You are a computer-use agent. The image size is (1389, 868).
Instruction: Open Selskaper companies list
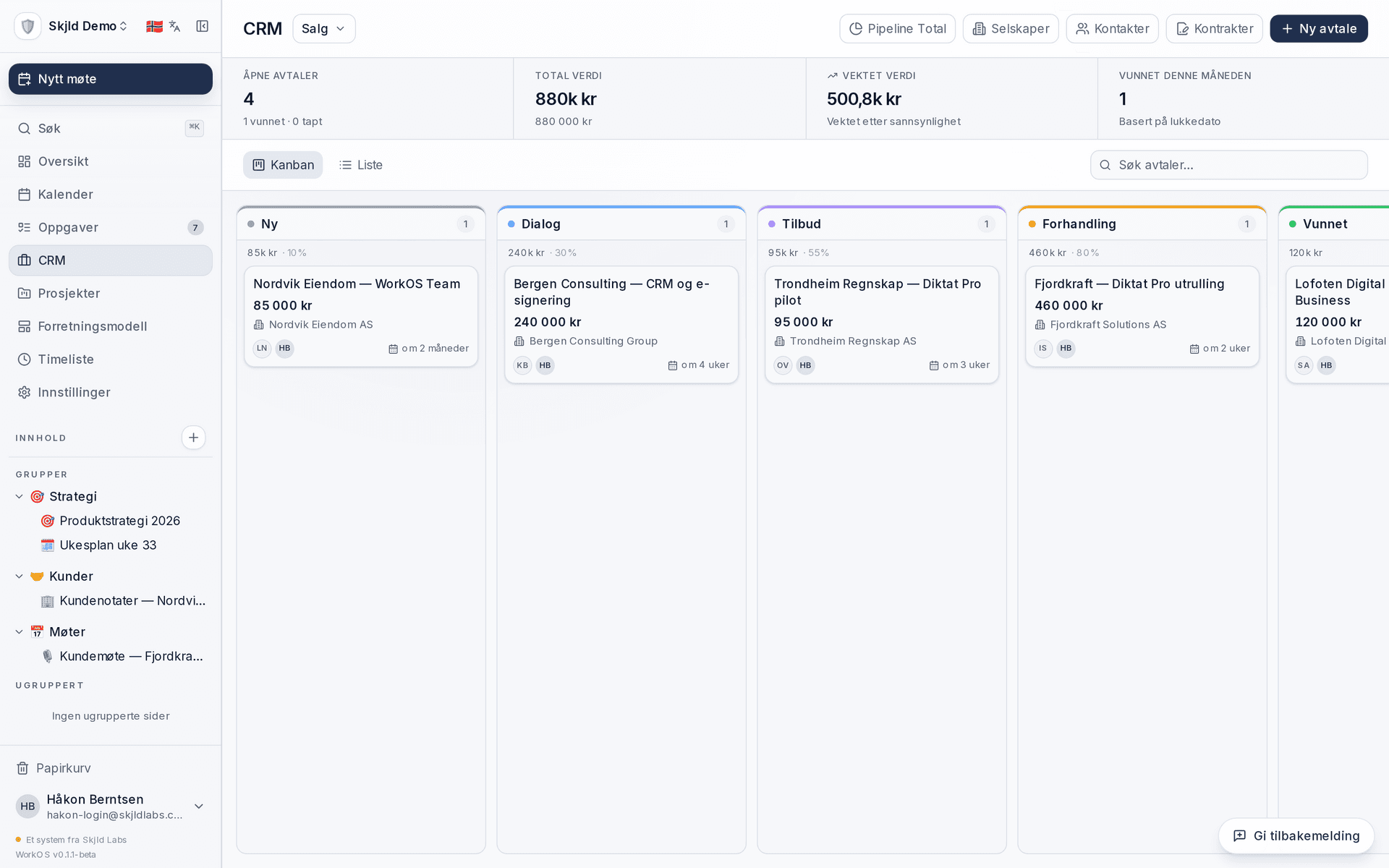1011,29
